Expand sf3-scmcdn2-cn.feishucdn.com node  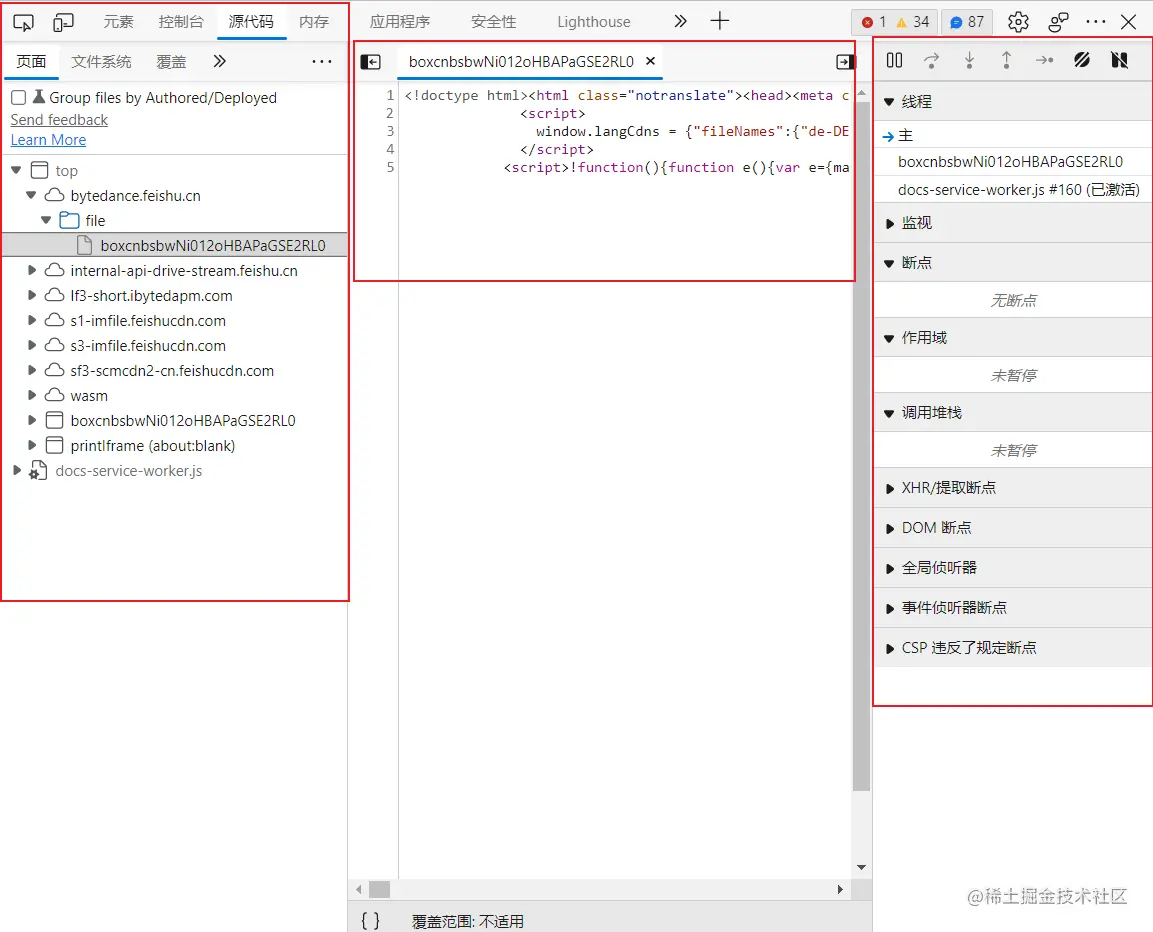(x=32, y=370)
